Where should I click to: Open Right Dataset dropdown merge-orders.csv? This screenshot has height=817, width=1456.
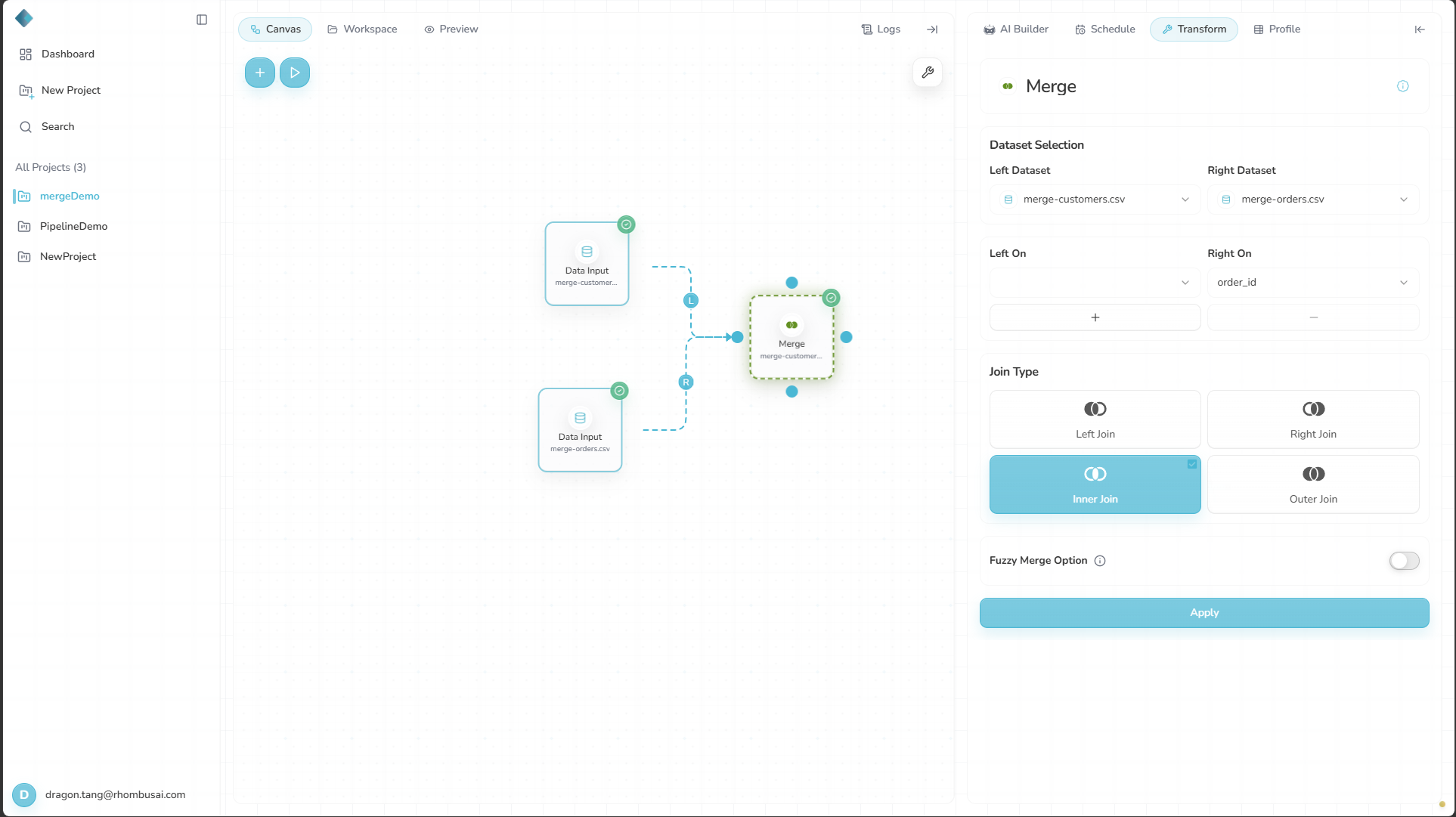point(1313,200)
